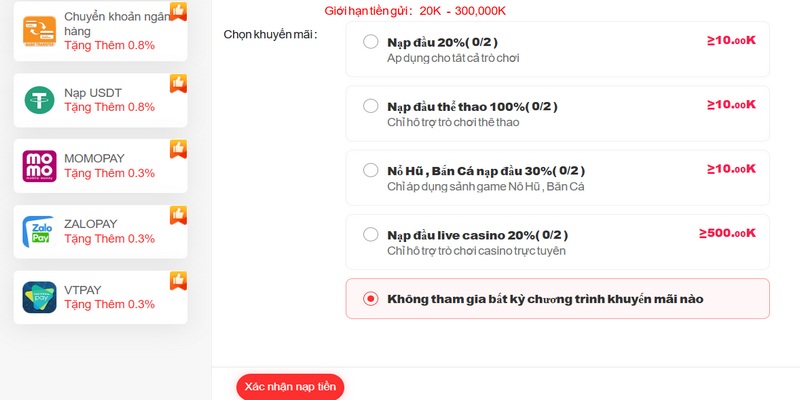Select Nạp đầu thể thao 100% radio
Viewport: 800px width, 400px height.
(x=371, y=106)
